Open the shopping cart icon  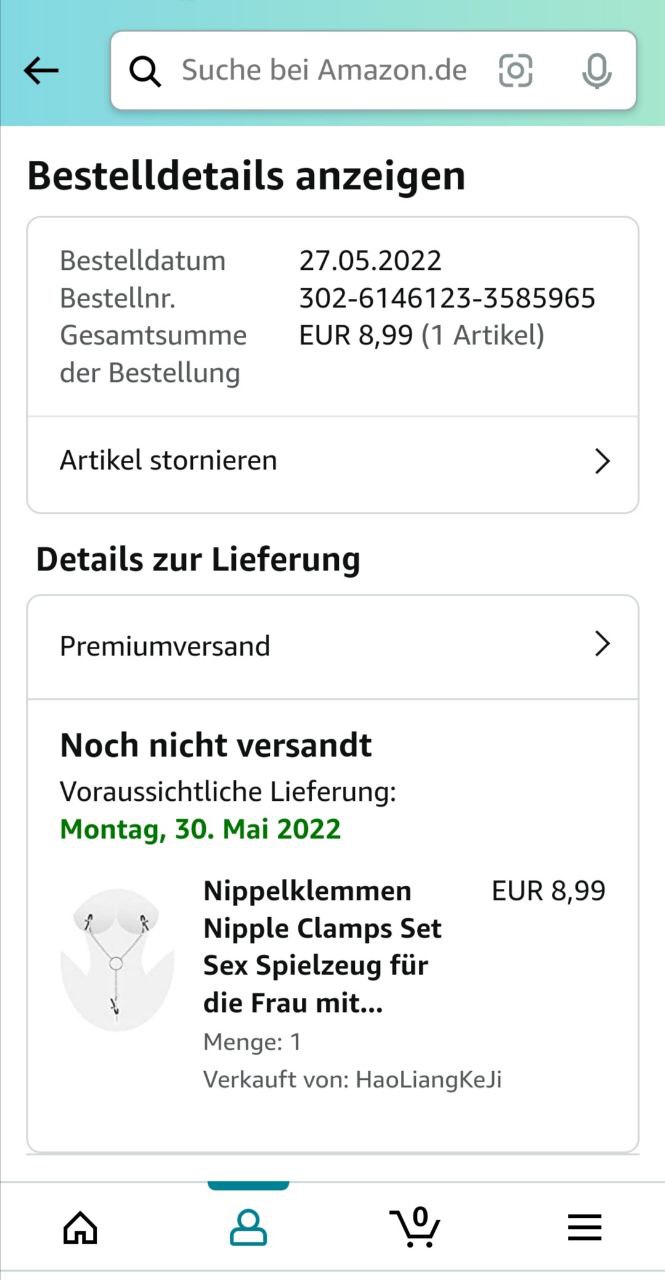pos(415,1226)
